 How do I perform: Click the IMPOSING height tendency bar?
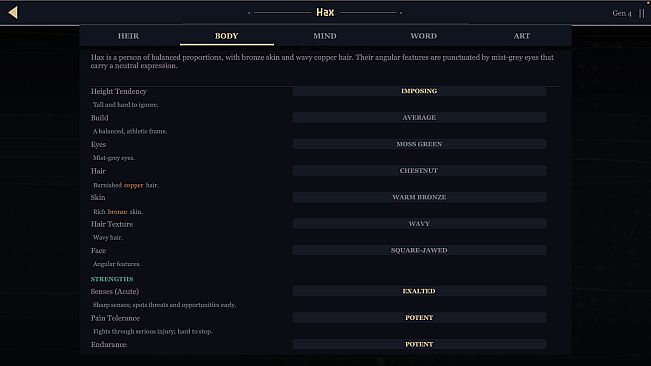click(x=419, y=91)
